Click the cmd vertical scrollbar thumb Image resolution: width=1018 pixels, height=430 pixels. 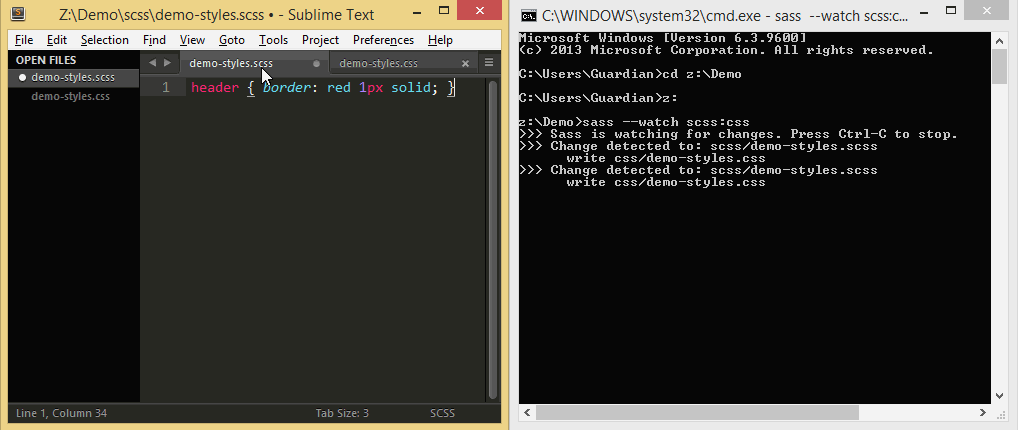(x=1000, y=65)
